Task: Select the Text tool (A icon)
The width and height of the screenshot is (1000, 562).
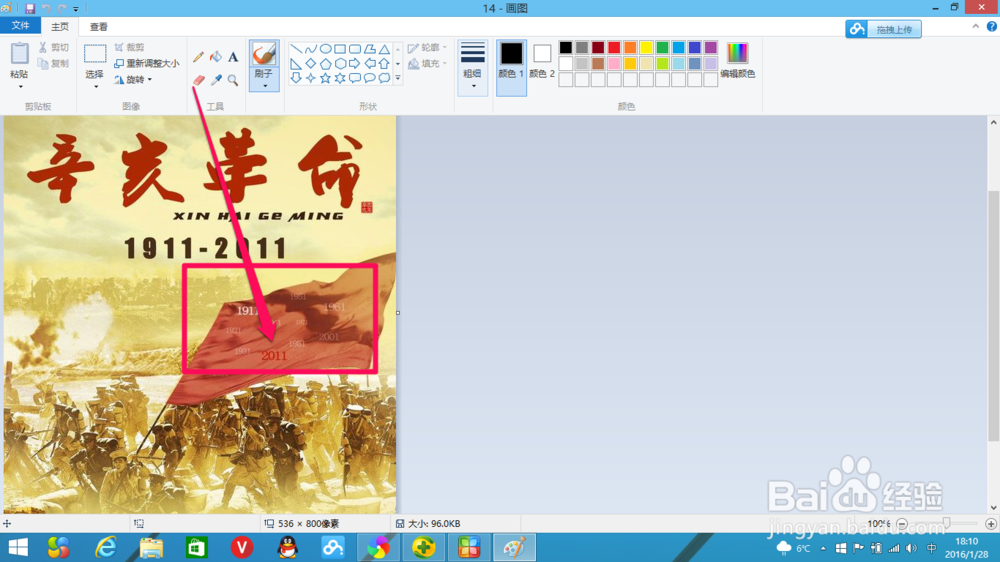Action: [x=233, y=57]
